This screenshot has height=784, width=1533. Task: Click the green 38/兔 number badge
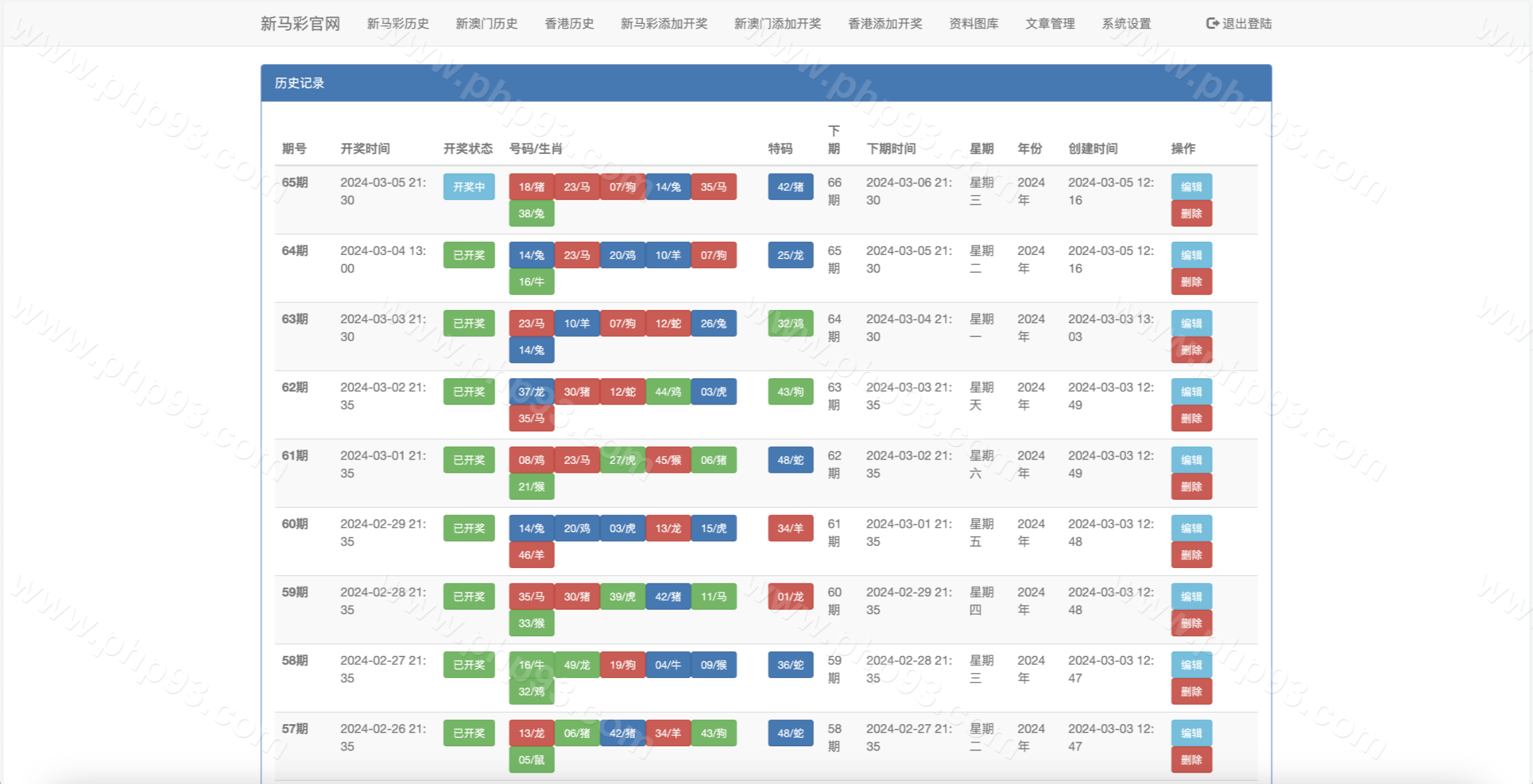[531, 214]
